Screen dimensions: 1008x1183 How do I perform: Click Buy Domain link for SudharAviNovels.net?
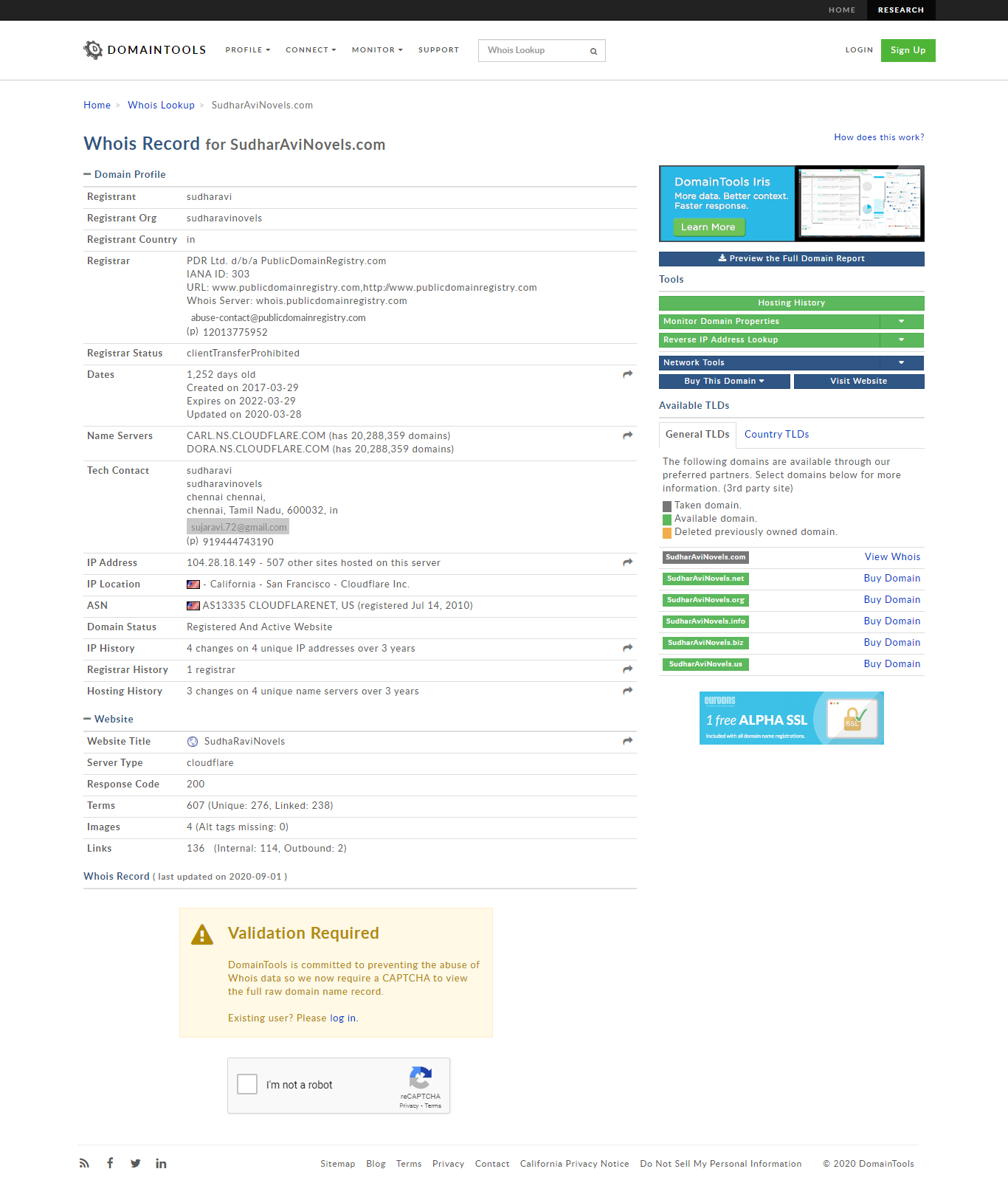point(891,578)
